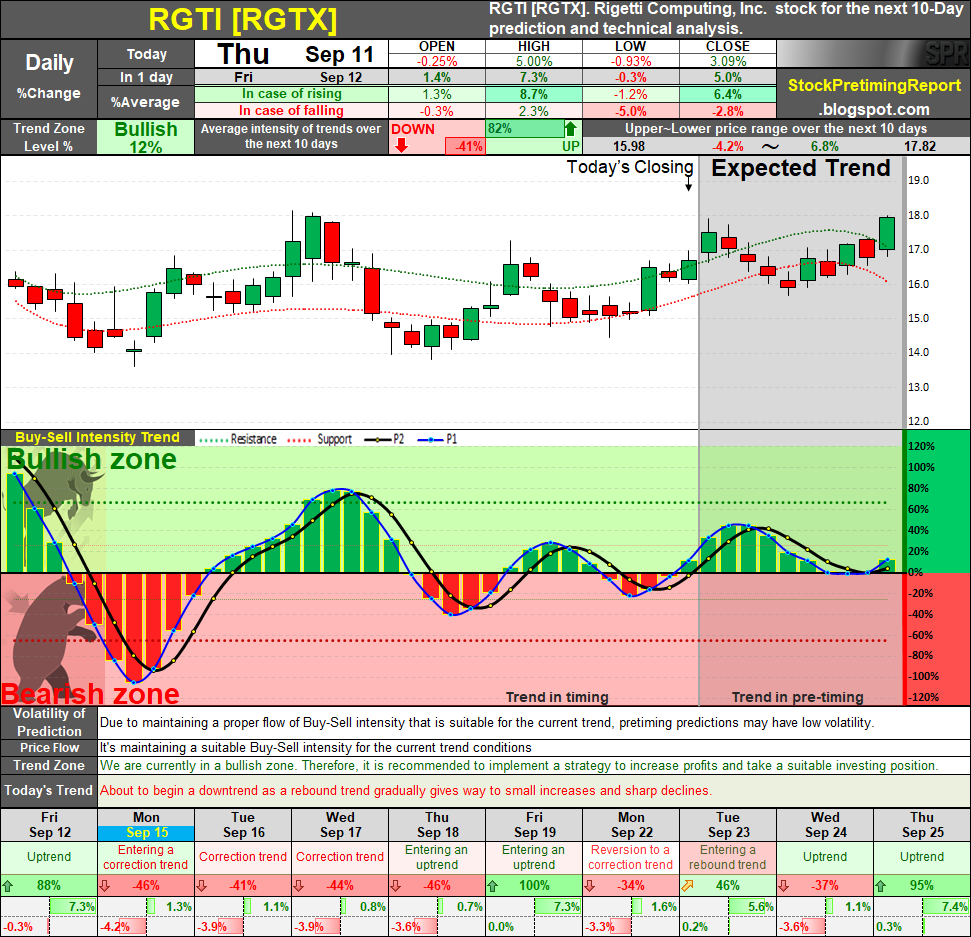The height and width of the screenshot is (937, 971).
Task: Click the red down arrow beside -41% Sep 16
Action: point(202,886)
